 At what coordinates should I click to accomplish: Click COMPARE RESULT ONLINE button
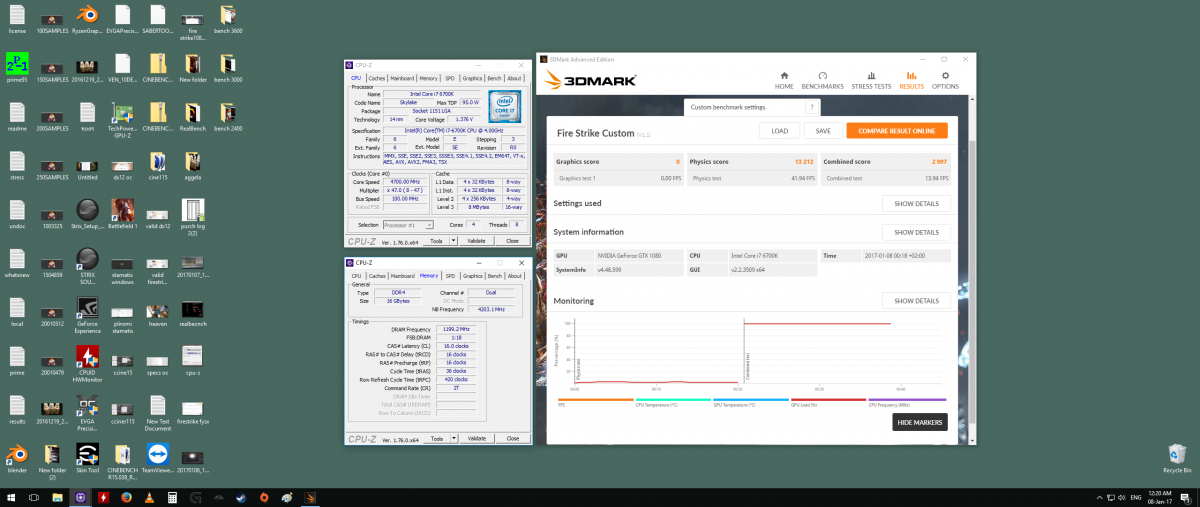click(897, 131)
